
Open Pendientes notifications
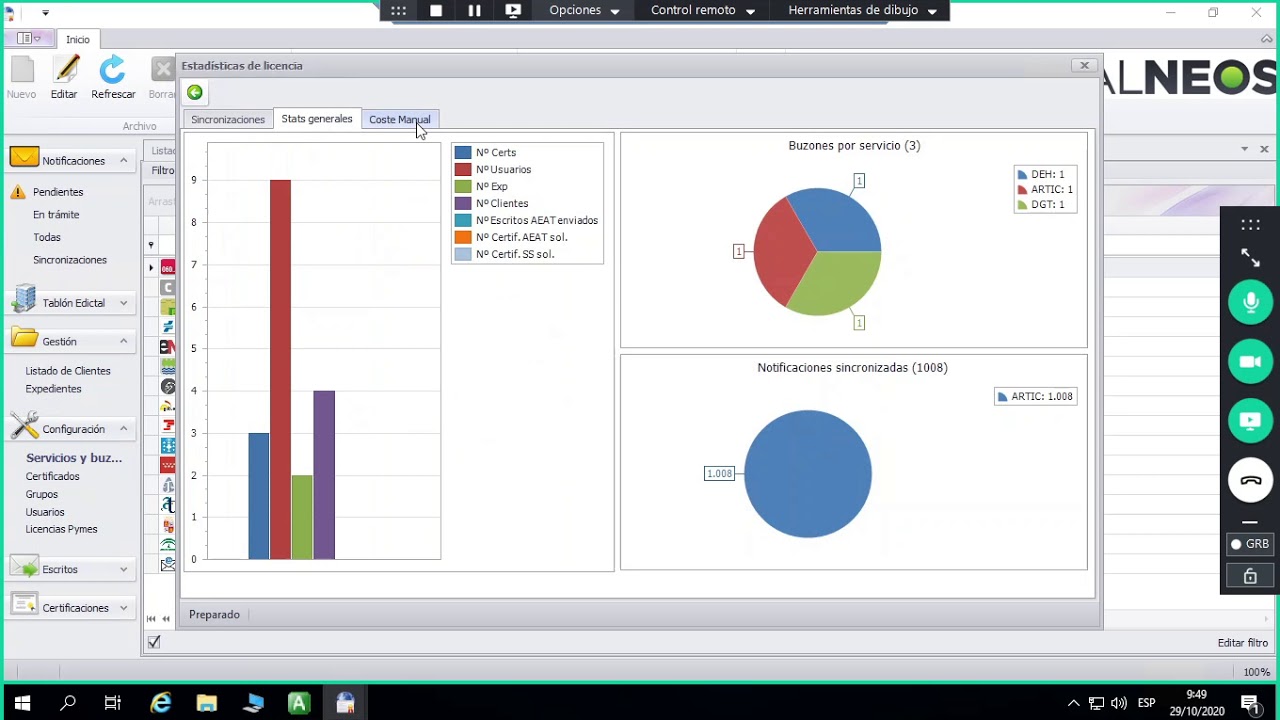tap(58, 191)
